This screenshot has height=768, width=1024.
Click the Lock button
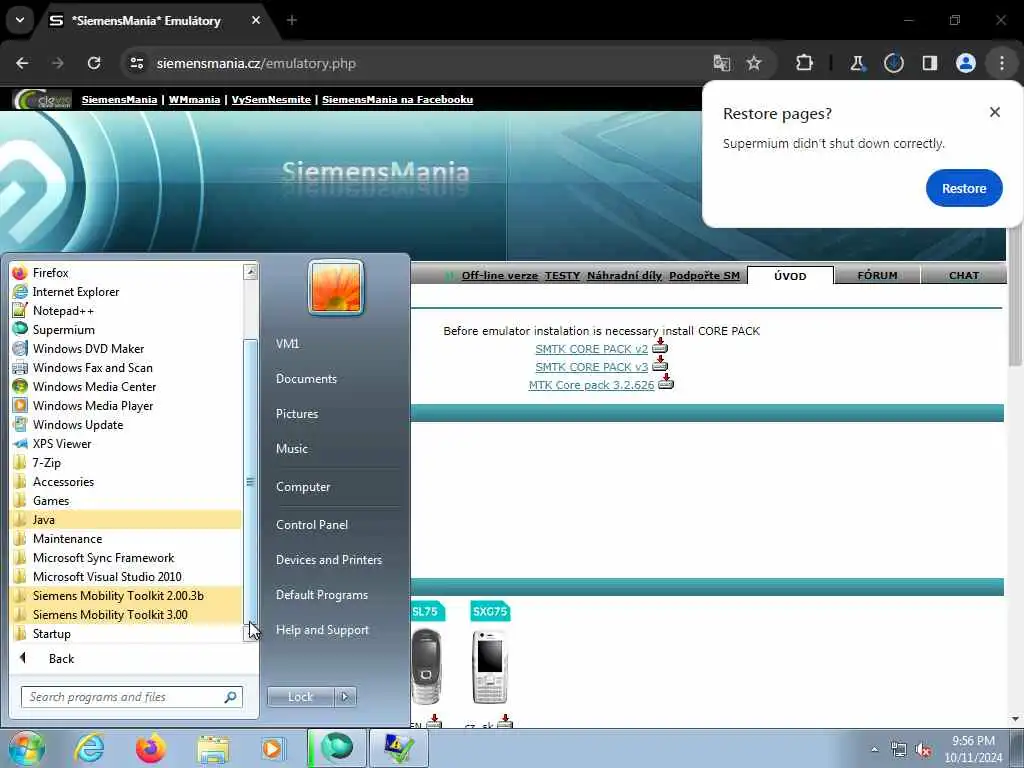[x=300, y=697]
